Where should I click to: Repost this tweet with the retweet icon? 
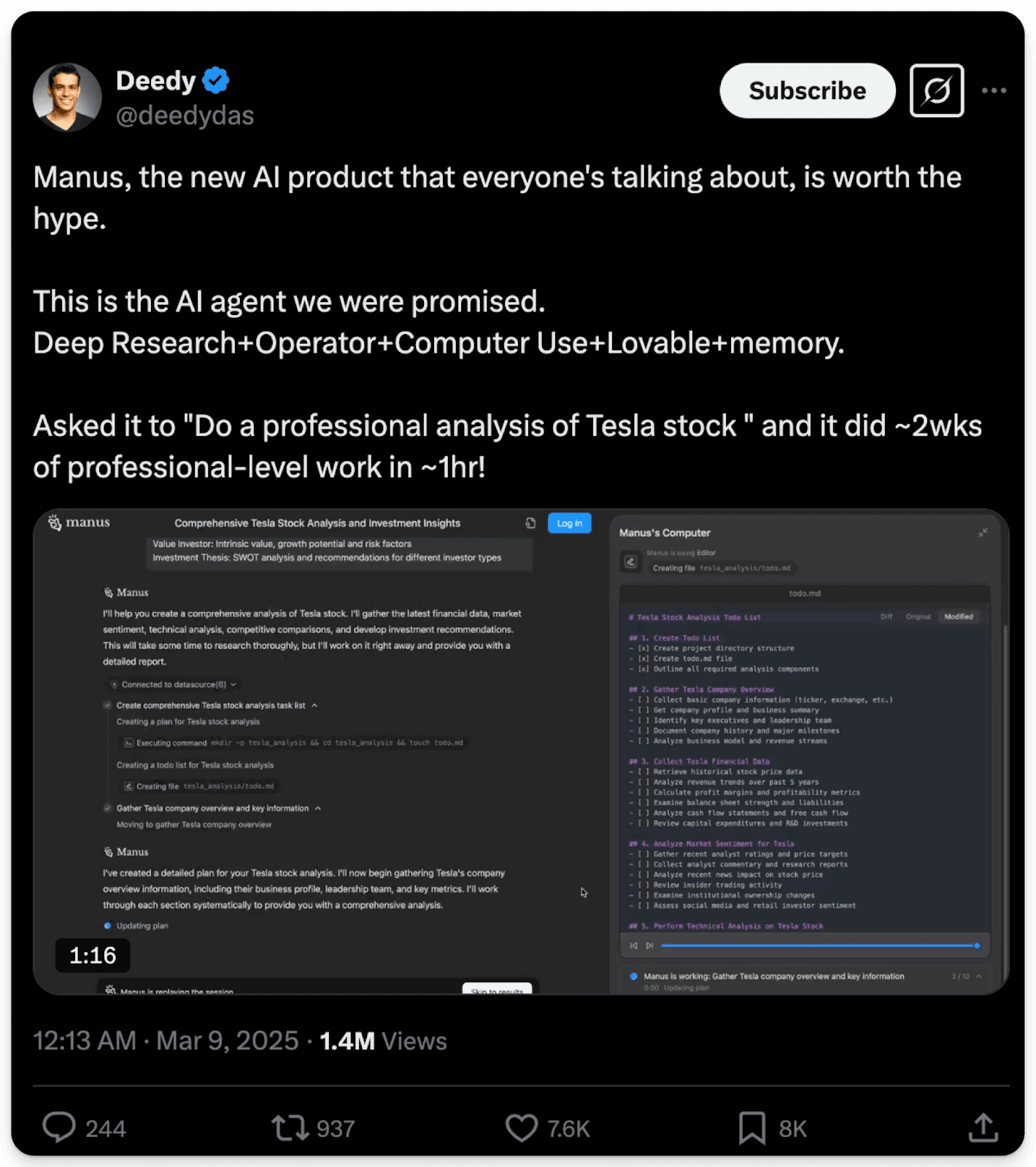click(x=290, y=1128)
